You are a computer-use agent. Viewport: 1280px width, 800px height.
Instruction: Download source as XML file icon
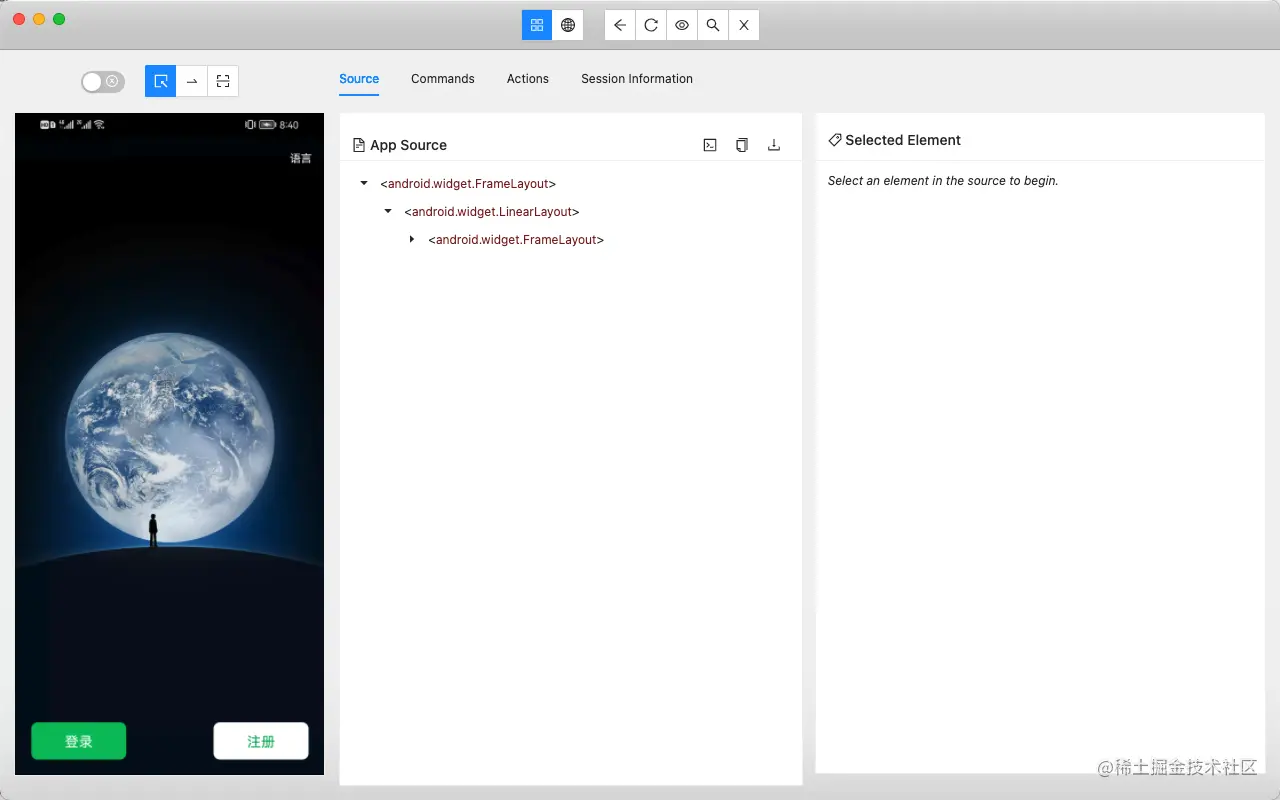tap(773, 145)
